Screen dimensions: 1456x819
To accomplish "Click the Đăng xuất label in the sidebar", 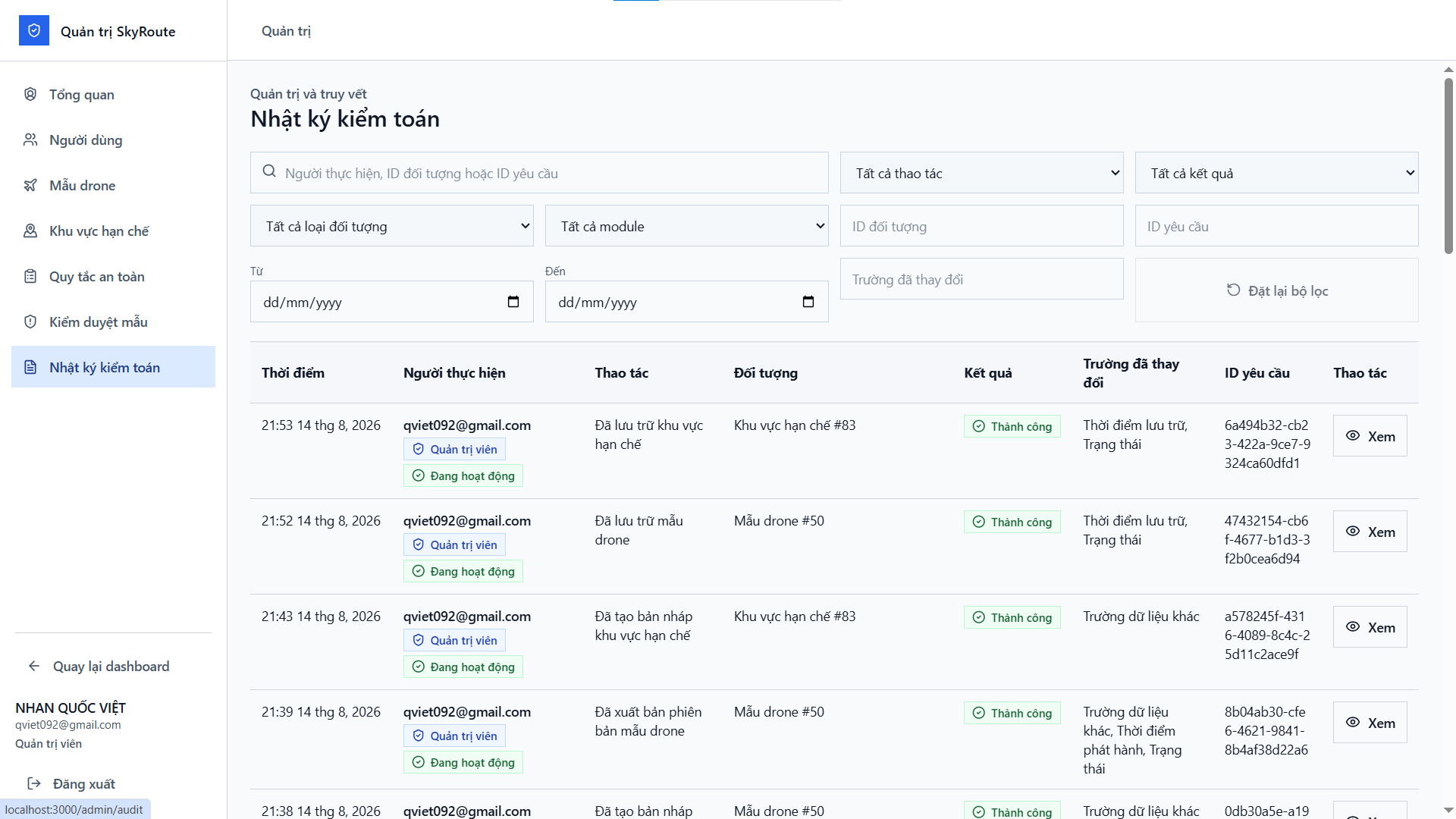I will tap(84, 783).
